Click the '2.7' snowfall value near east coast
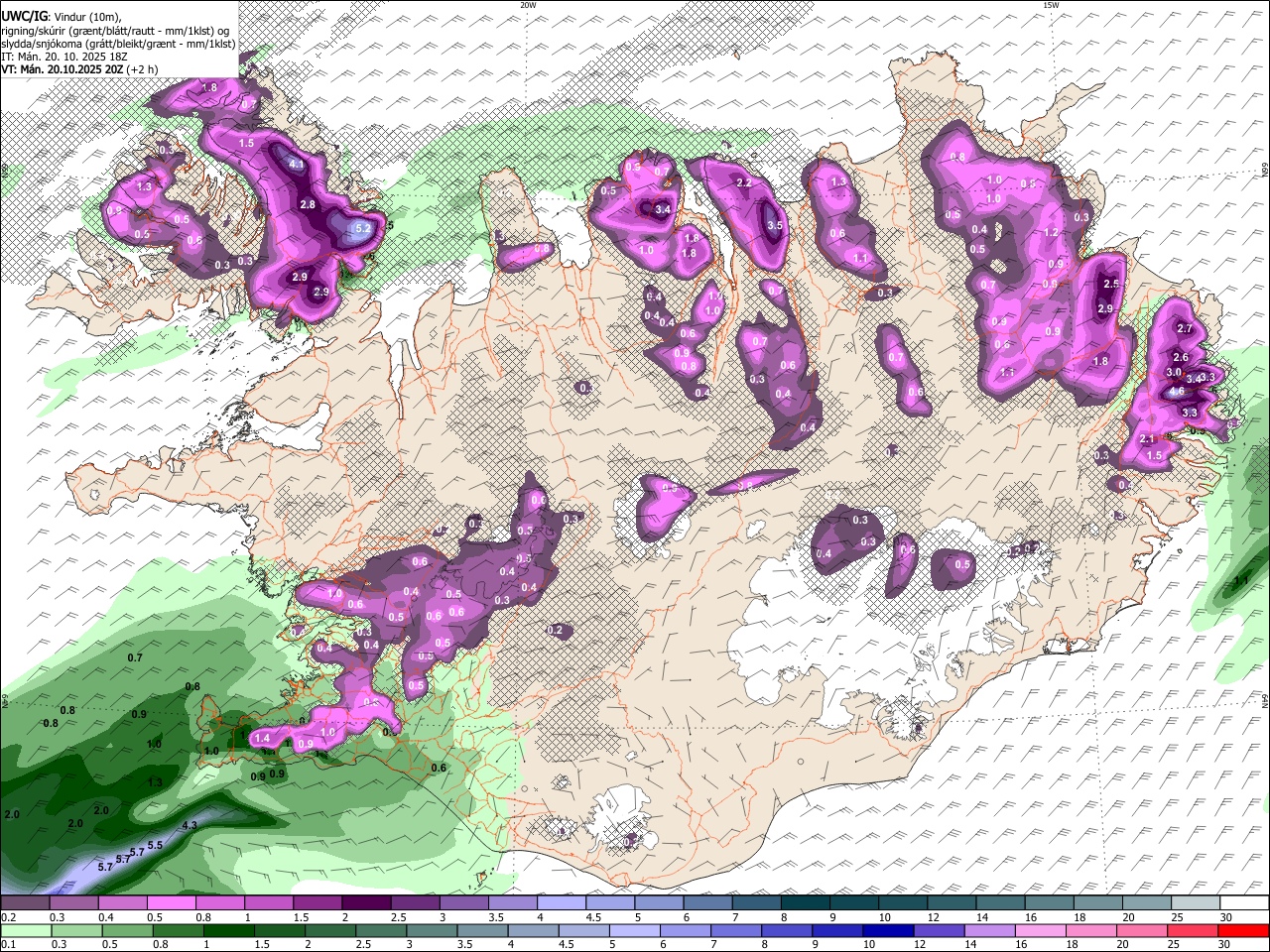Viewport: 1270px width, 952px height. tap(1184, 328)
